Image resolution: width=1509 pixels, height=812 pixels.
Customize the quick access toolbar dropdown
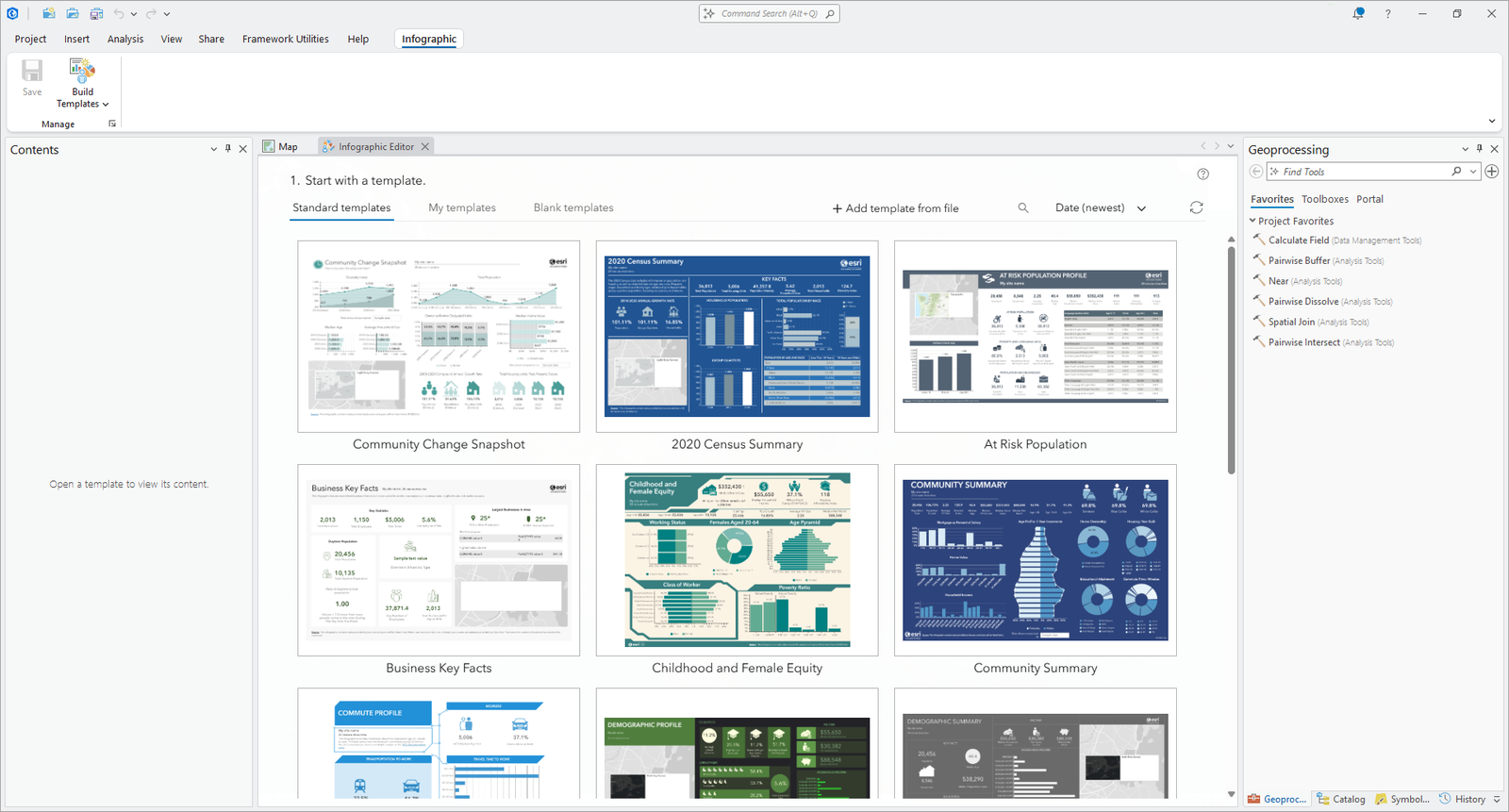point(167,14)
